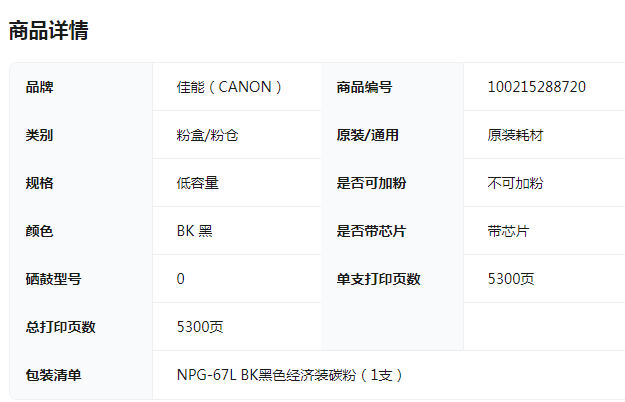Click the 单支打印页数 label
The height and width of the screenshot is (402, 625).
point(379,279)
